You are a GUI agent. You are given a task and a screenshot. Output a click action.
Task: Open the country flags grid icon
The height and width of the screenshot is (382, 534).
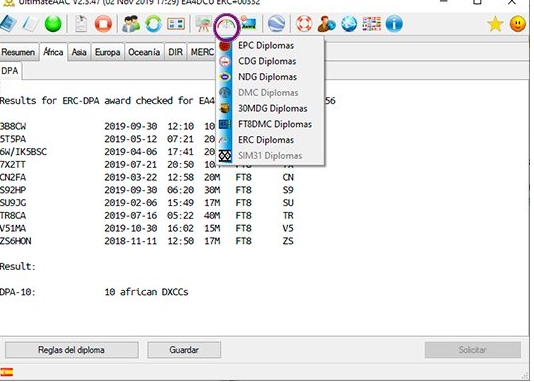tap(372, 24)
